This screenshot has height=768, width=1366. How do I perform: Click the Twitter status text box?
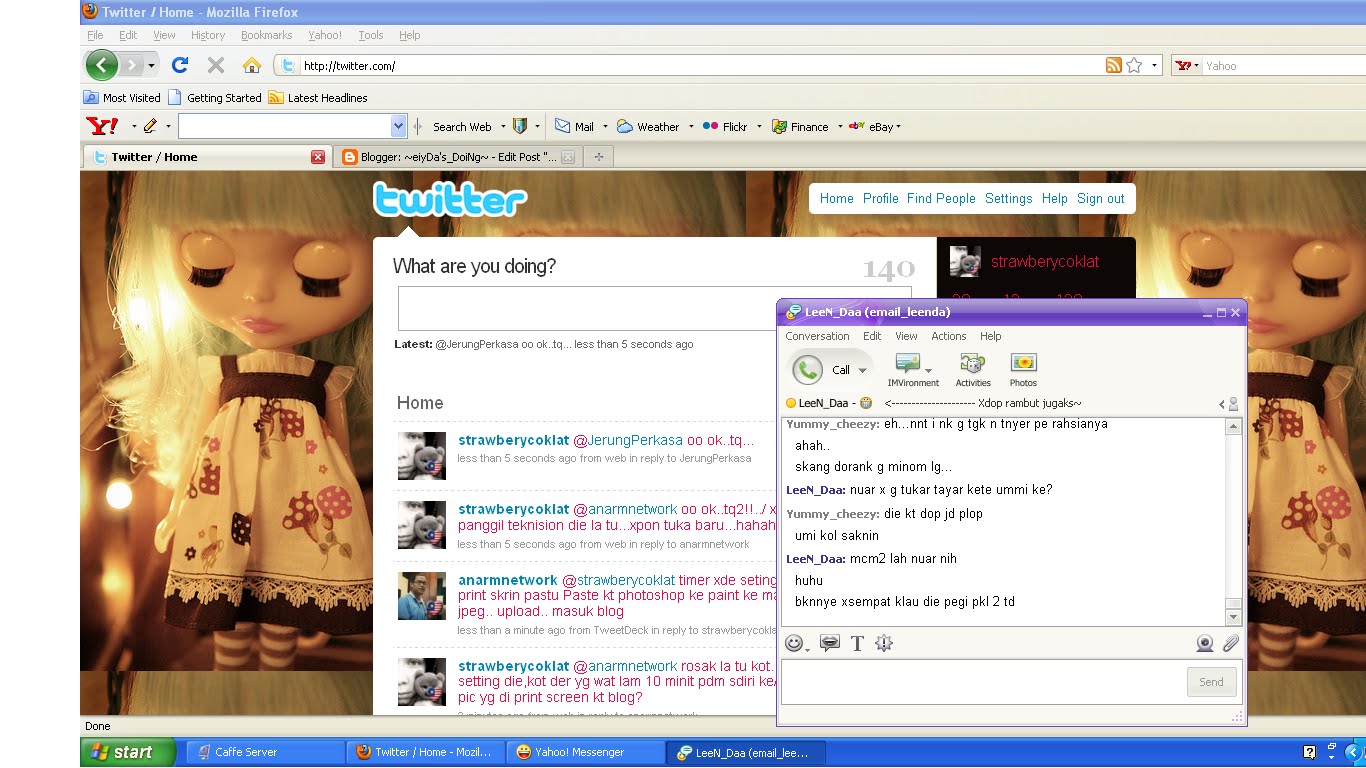click(x=654, y=308)
